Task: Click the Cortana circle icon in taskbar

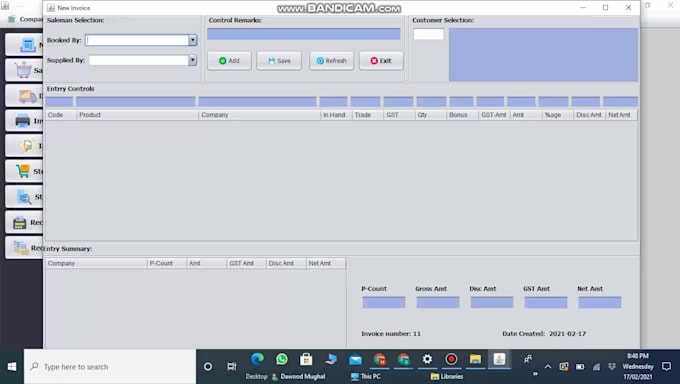Action: tap(208, 367)
